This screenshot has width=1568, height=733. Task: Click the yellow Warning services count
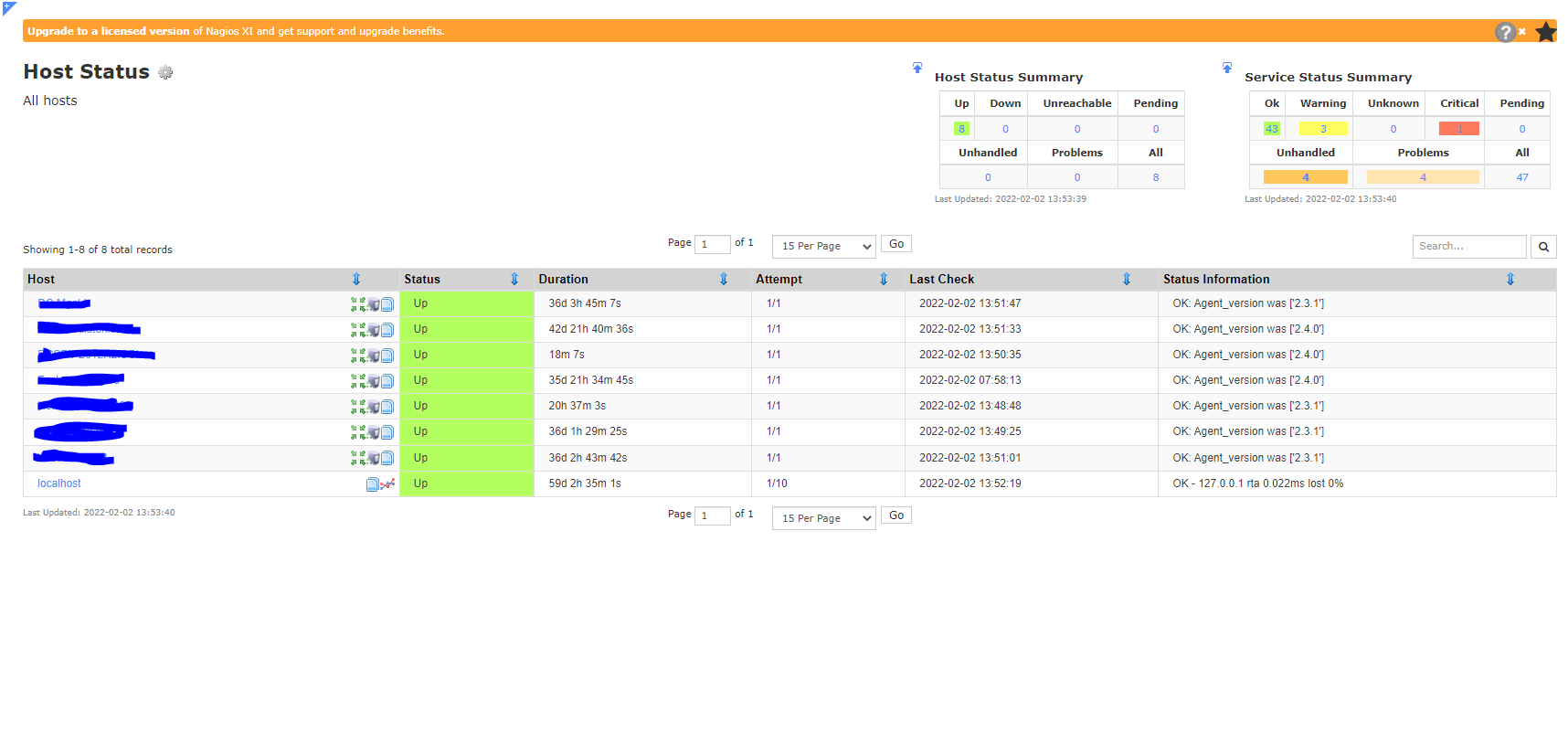pos(1322,129)
